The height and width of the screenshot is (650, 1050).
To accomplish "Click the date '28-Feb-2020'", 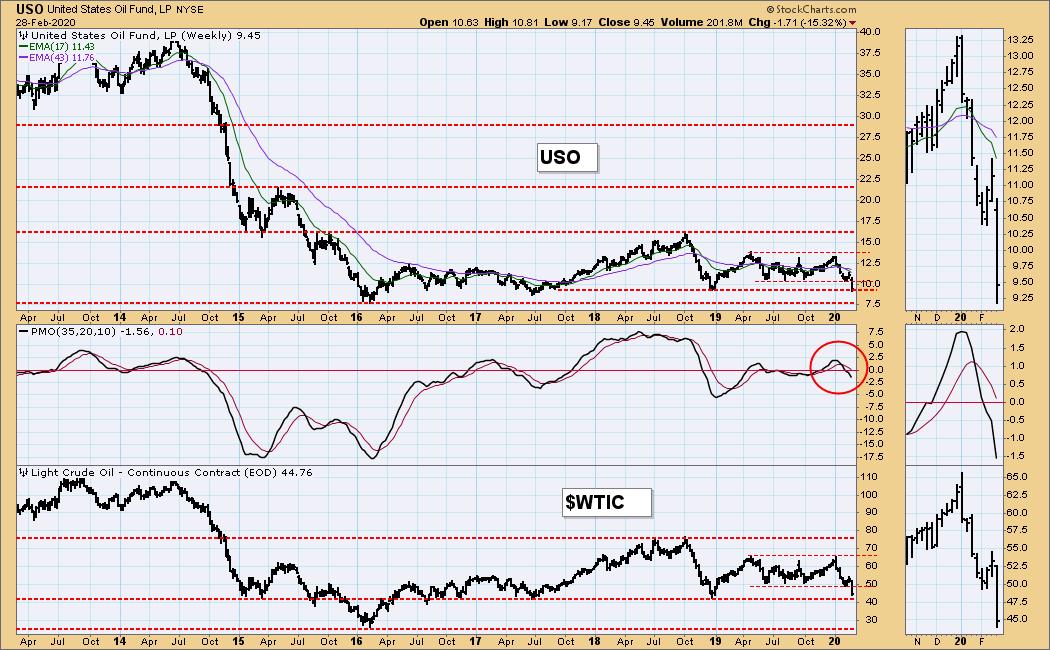I will (46, 22).
